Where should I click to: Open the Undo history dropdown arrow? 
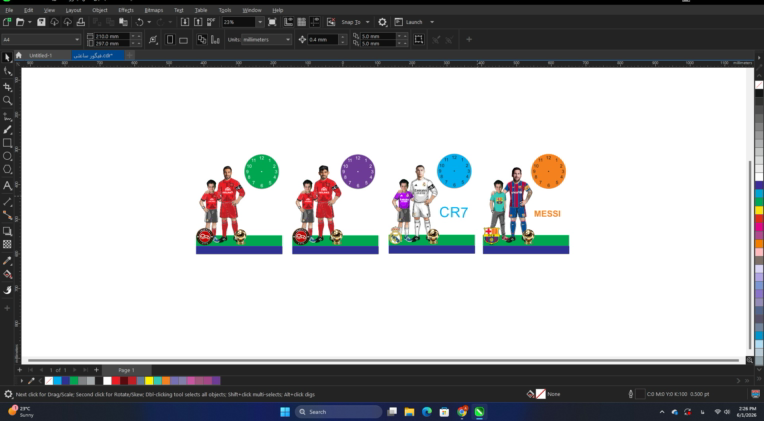[x=149, y=22]
